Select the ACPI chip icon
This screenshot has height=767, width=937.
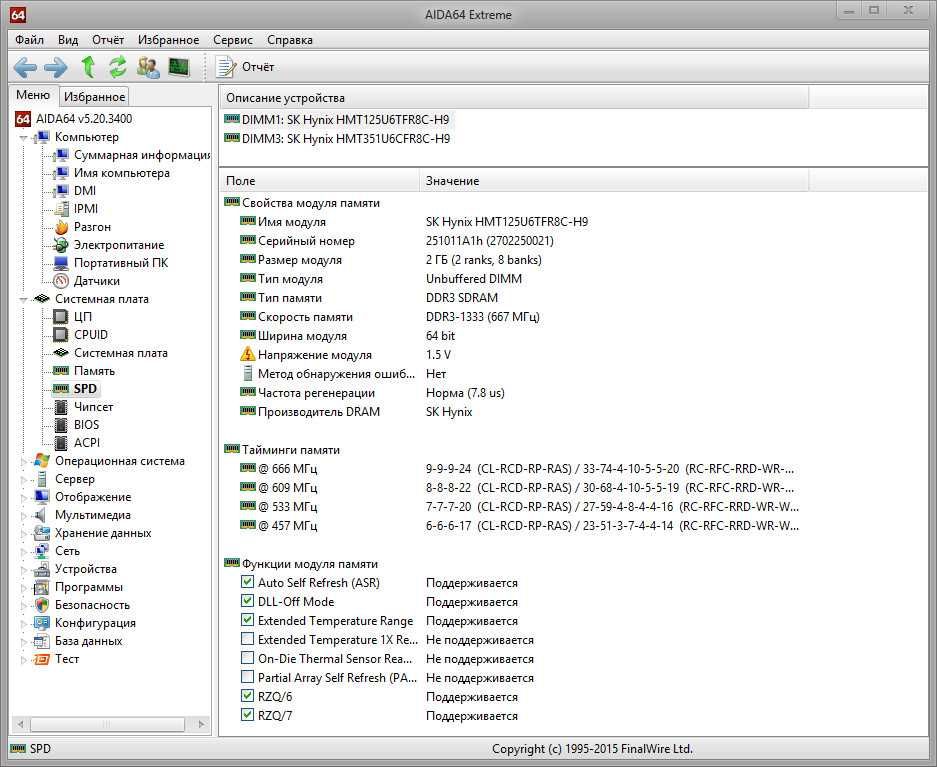[x=61, y=443]
